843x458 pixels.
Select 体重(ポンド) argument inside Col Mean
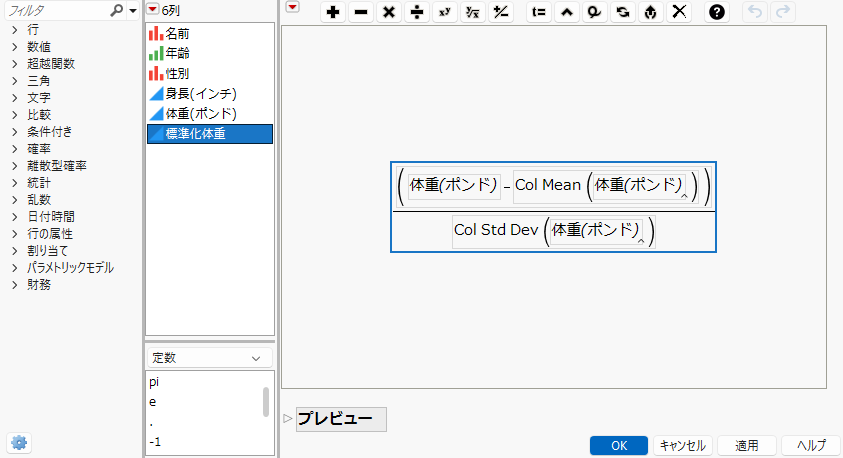click(x=639, y=185)
